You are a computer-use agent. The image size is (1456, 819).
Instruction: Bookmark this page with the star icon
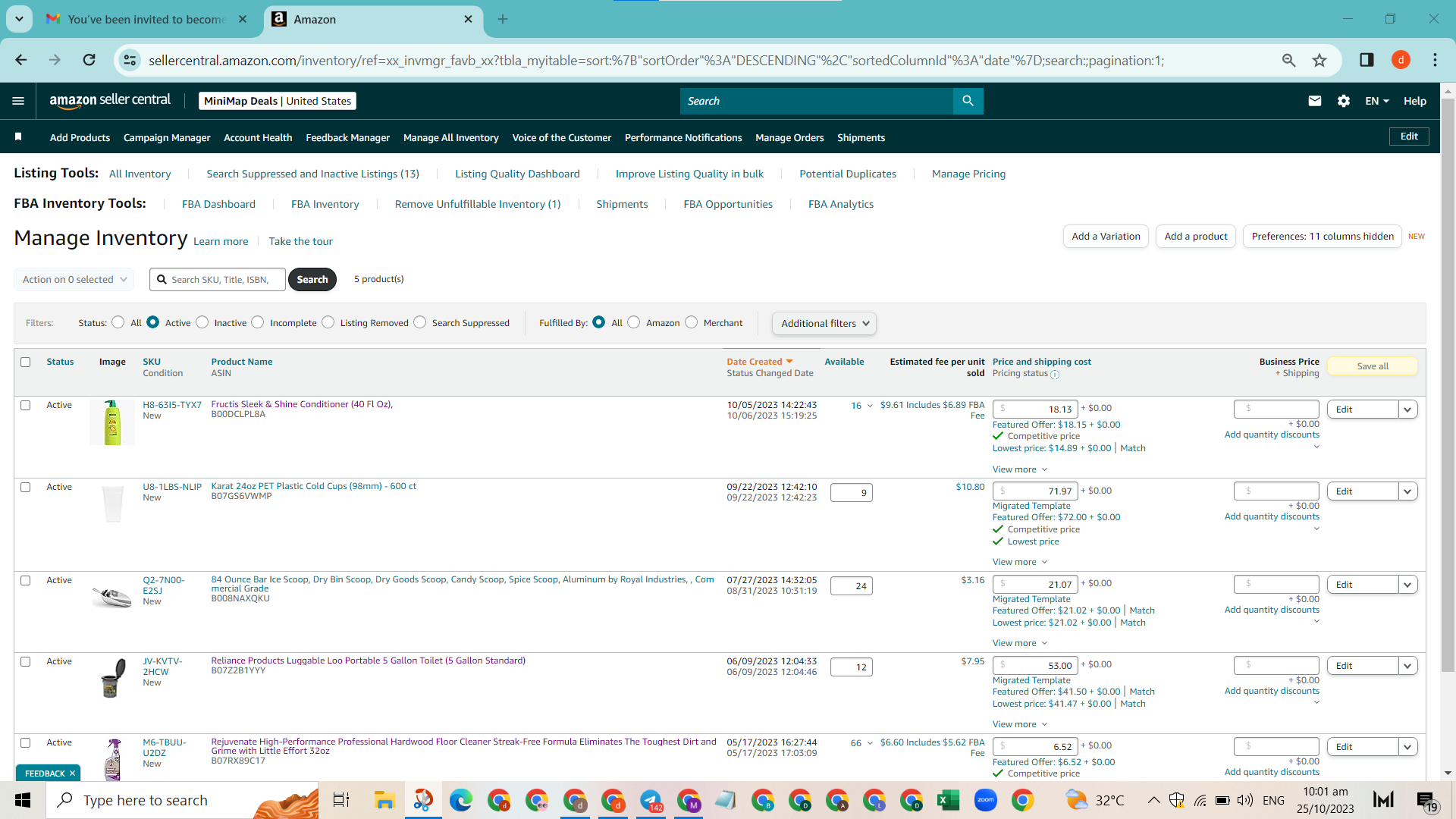1319,60
